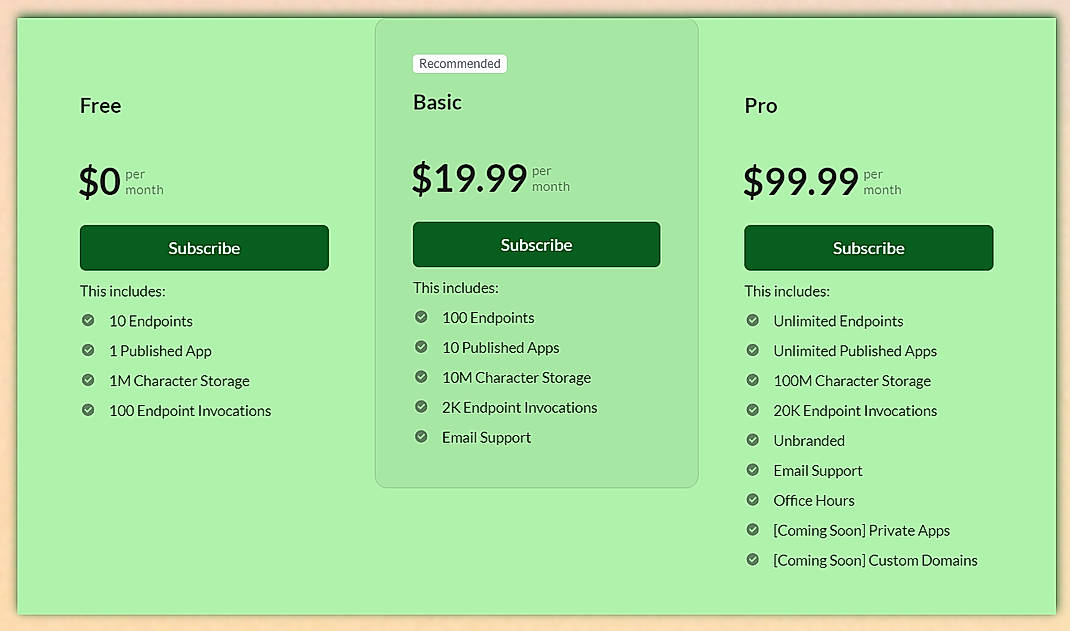Click the checkmark beside Unlimited Endpoints

point(752,321)
